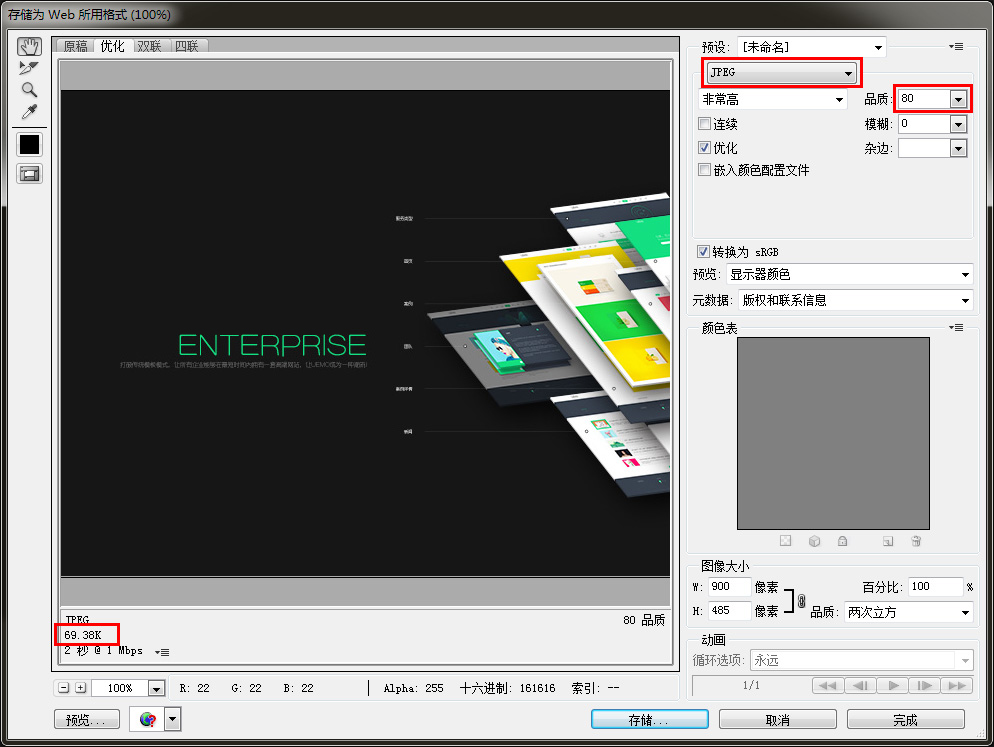Image resolution: width=994 pixels, height=747 pixels.
Task: Click the 取消 (Cancel) button
Action: pyautogui.click(x=778, y=720)
